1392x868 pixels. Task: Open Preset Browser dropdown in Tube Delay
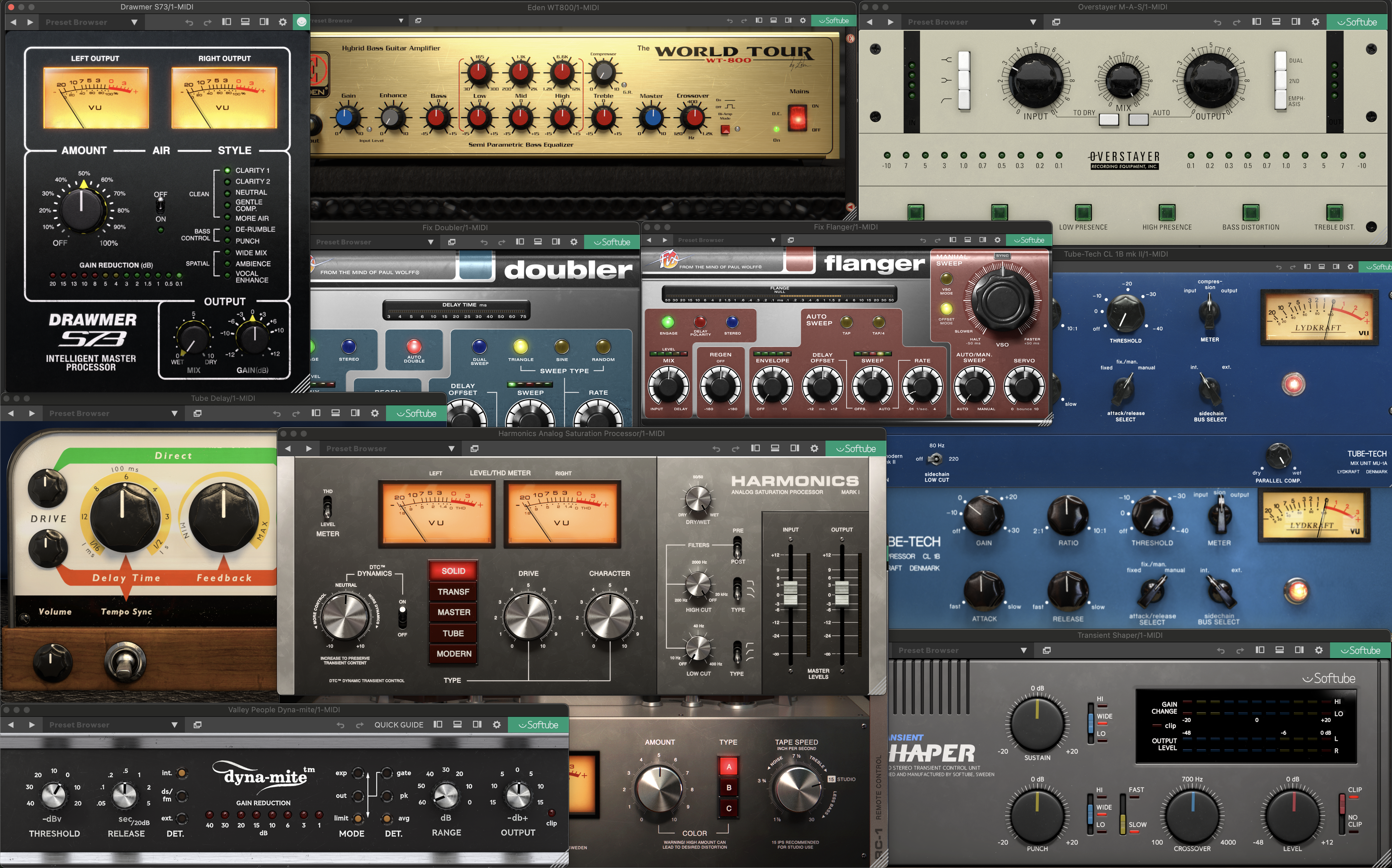click(x=113, y=413)
